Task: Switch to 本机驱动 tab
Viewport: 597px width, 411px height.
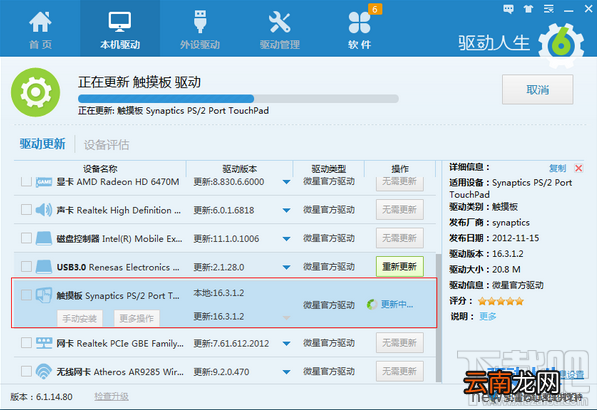Action: pos(120,29)
